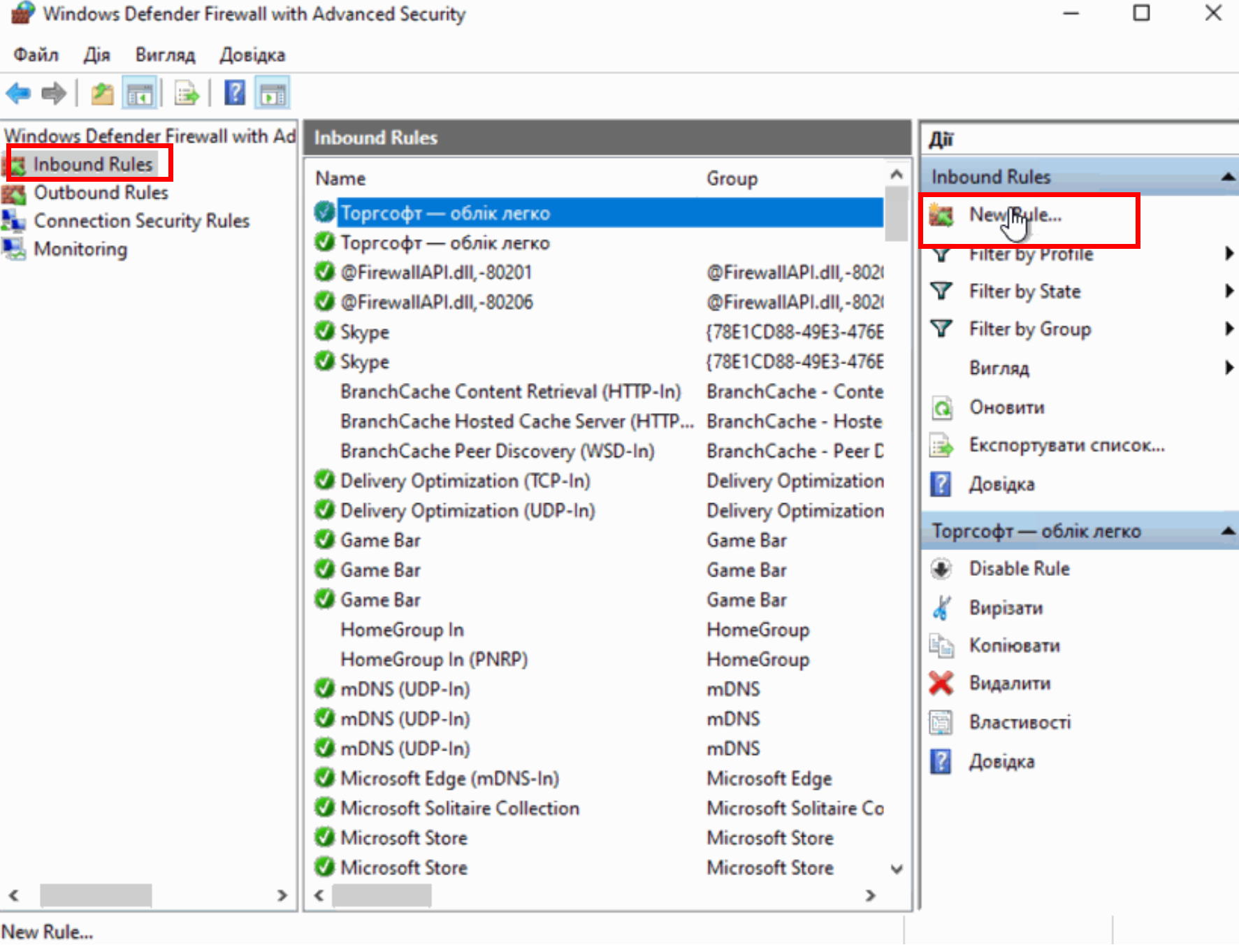This screenshot has height=952, width=1239.
Task: Open New Rule... in the actions pane
Action: (1014, 215)
